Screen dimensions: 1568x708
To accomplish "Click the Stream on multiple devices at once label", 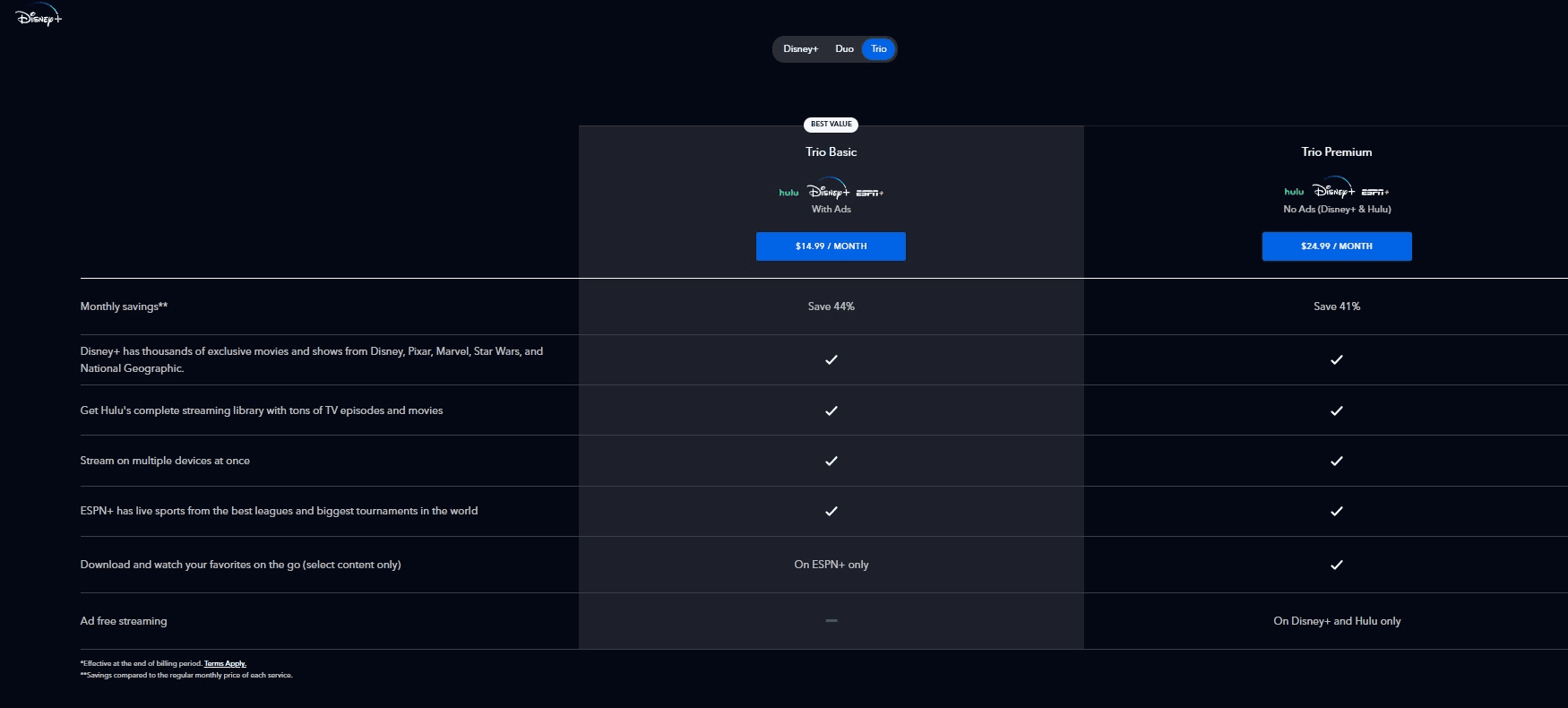I will pyautogui.click(x=165, y=461).
